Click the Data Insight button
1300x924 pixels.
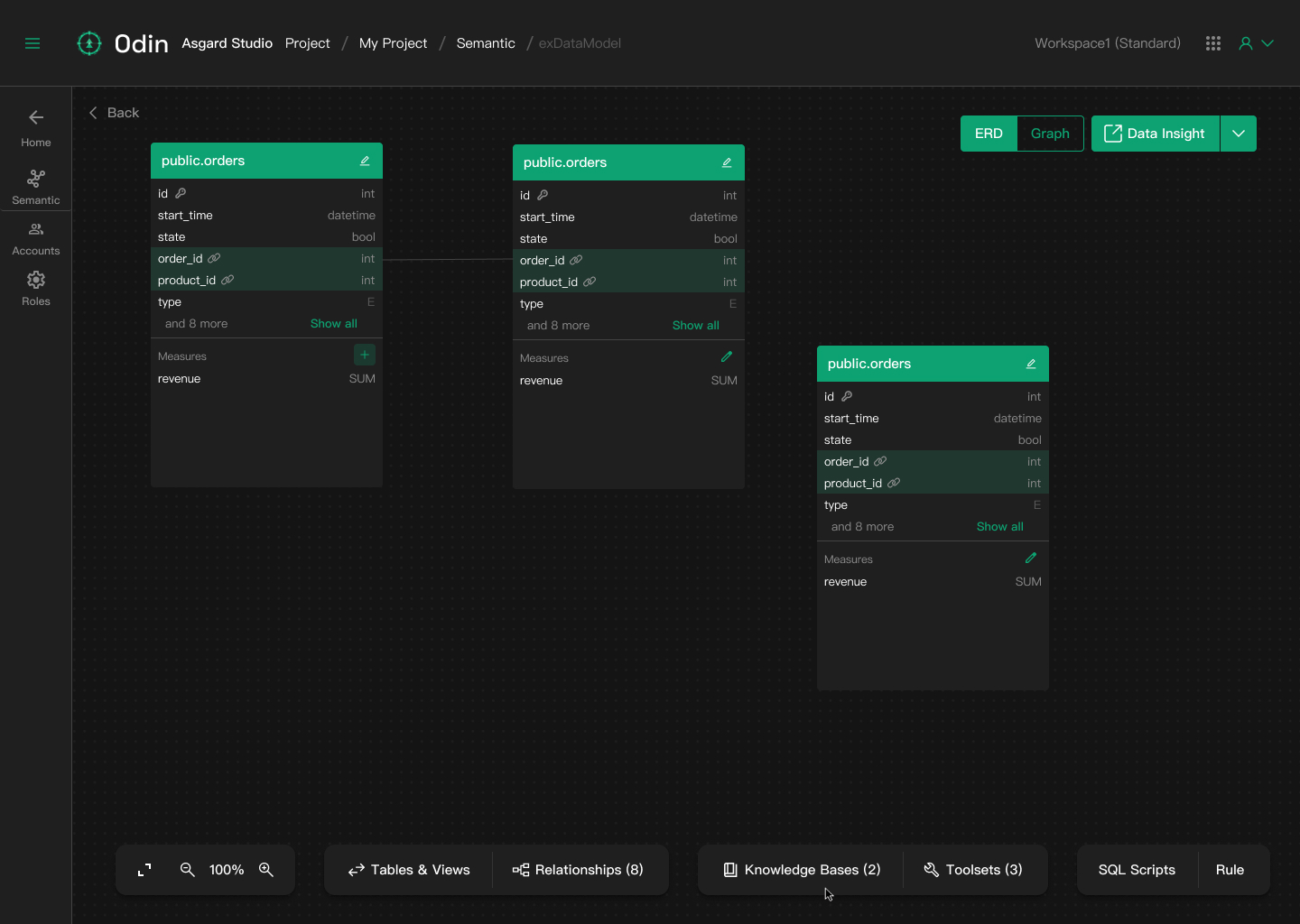pyautogui.click(x=1155, y=134)
